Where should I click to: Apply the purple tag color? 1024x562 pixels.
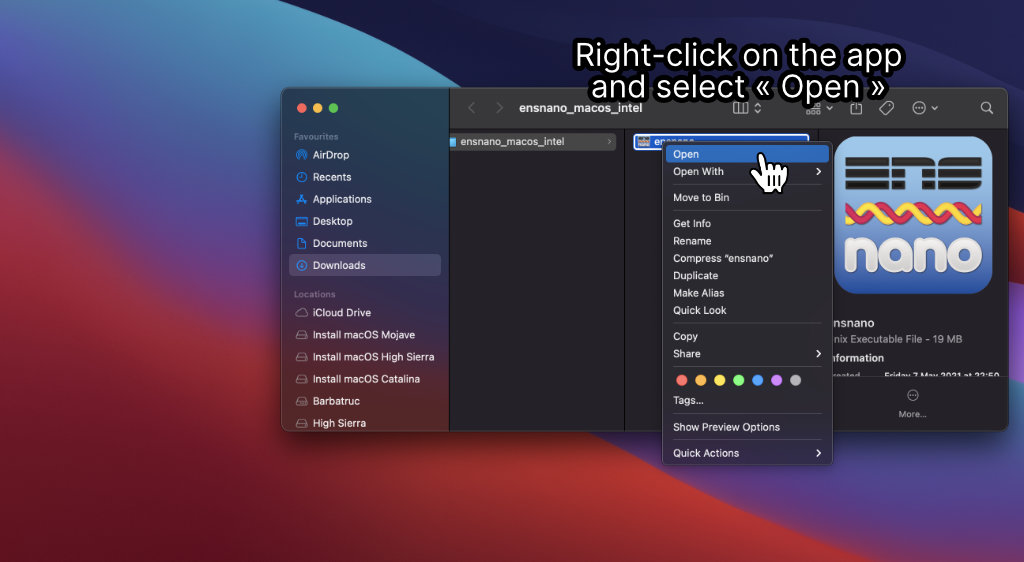(x=776, y=381)
